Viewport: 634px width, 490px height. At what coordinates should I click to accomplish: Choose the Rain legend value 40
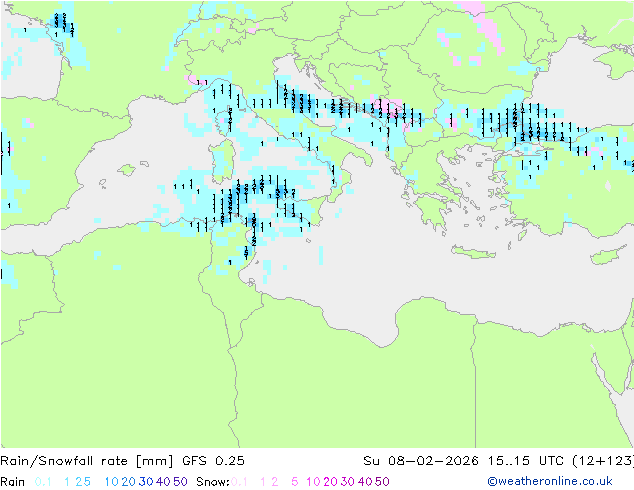coord(163,482)
